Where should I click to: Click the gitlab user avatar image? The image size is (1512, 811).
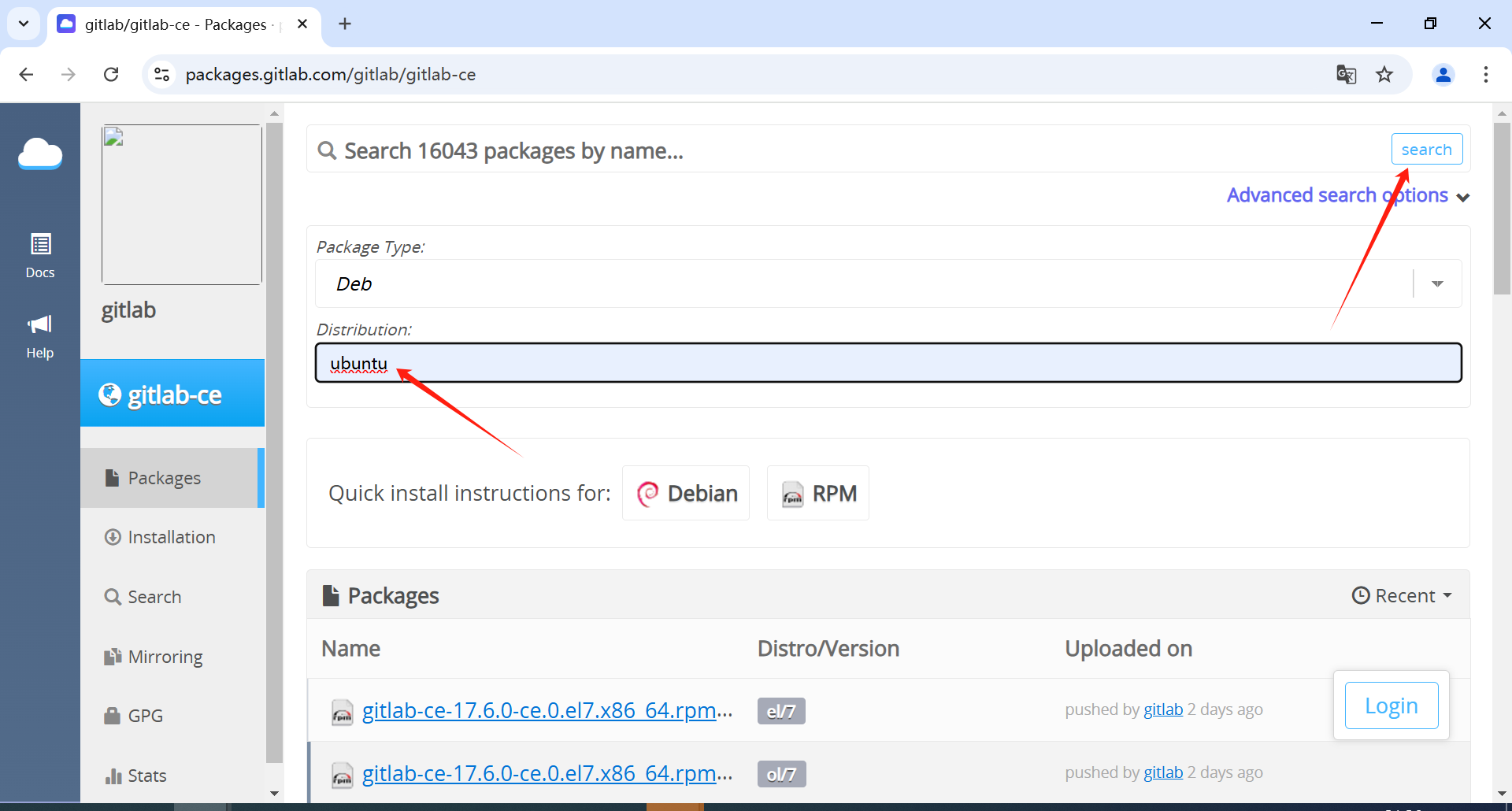[182, 205]
